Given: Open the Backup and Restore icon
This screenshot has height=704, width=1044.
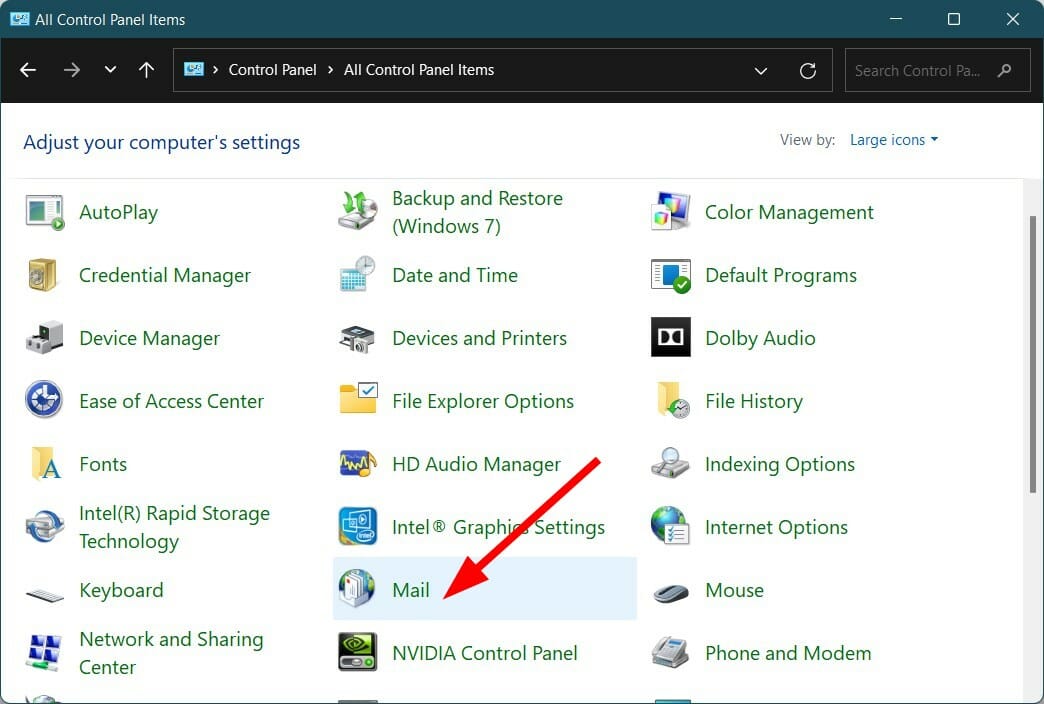Looking at the screenshot, I should point(358,210).
